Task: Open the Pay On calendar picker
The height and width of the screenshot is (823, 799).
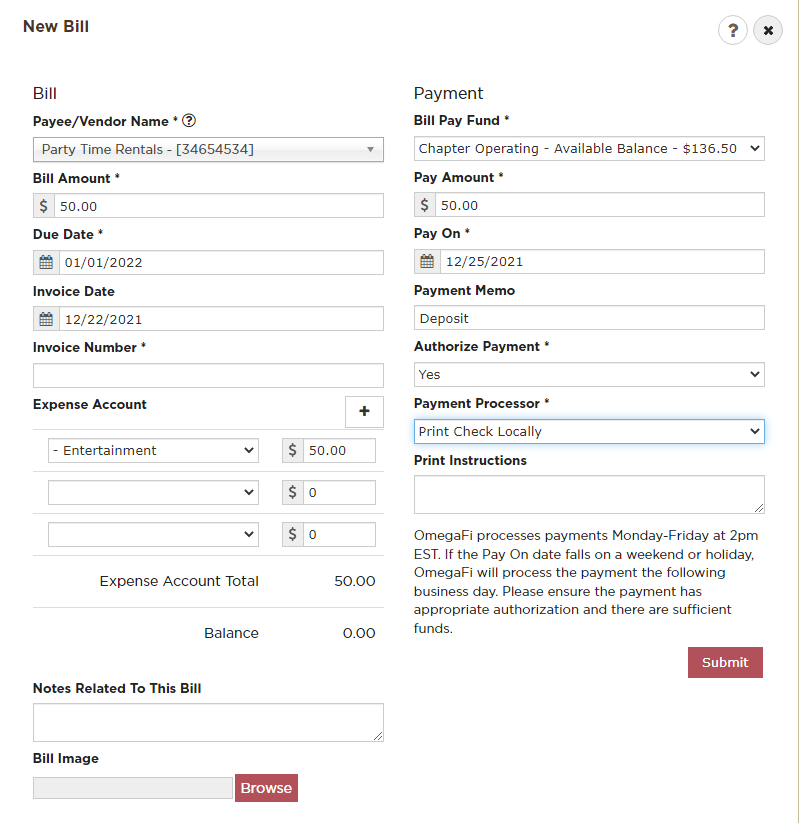Action: pos(427,262)
